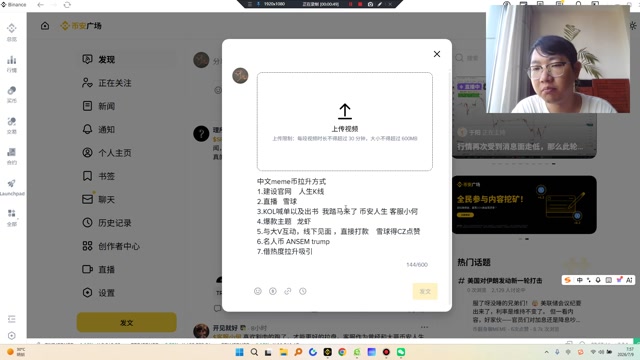Click the 币安广场 logo
Viewport: 640px width, 360px height.
81,26
